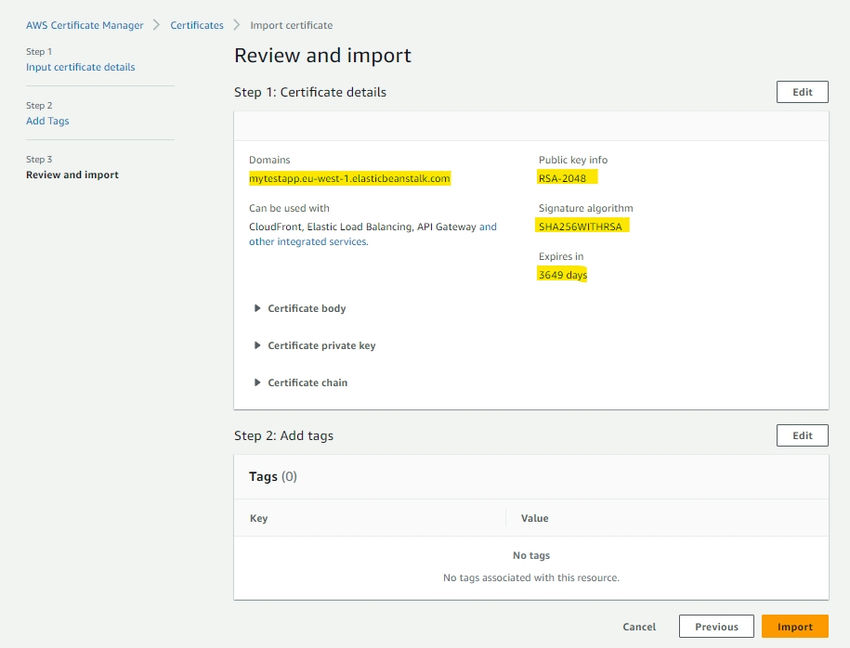Select Review and import step label

72,175
